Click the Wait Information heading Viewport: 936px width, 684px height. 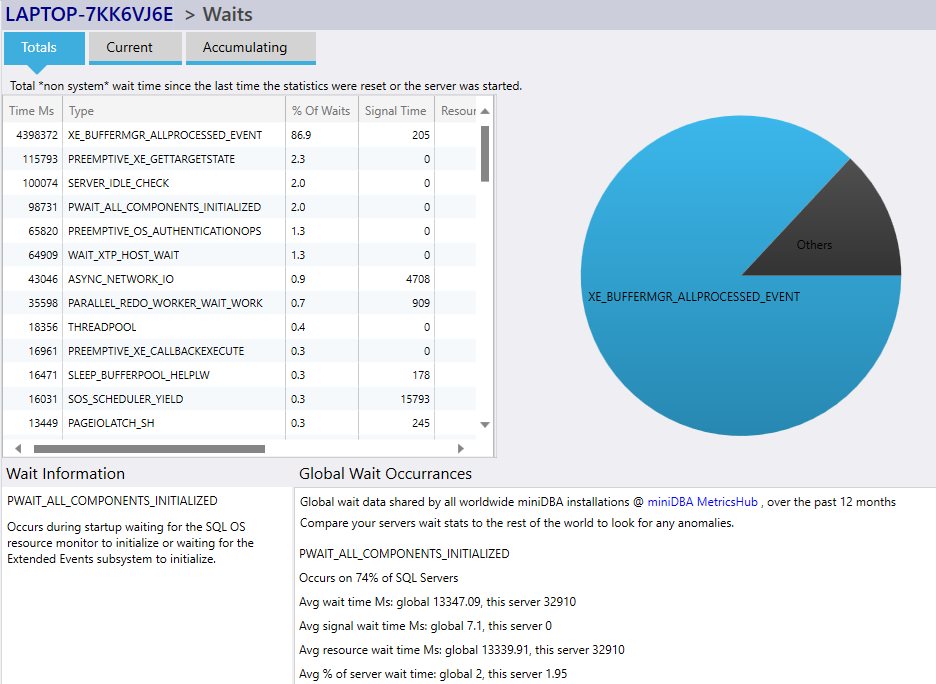click(x=66, y=474)
